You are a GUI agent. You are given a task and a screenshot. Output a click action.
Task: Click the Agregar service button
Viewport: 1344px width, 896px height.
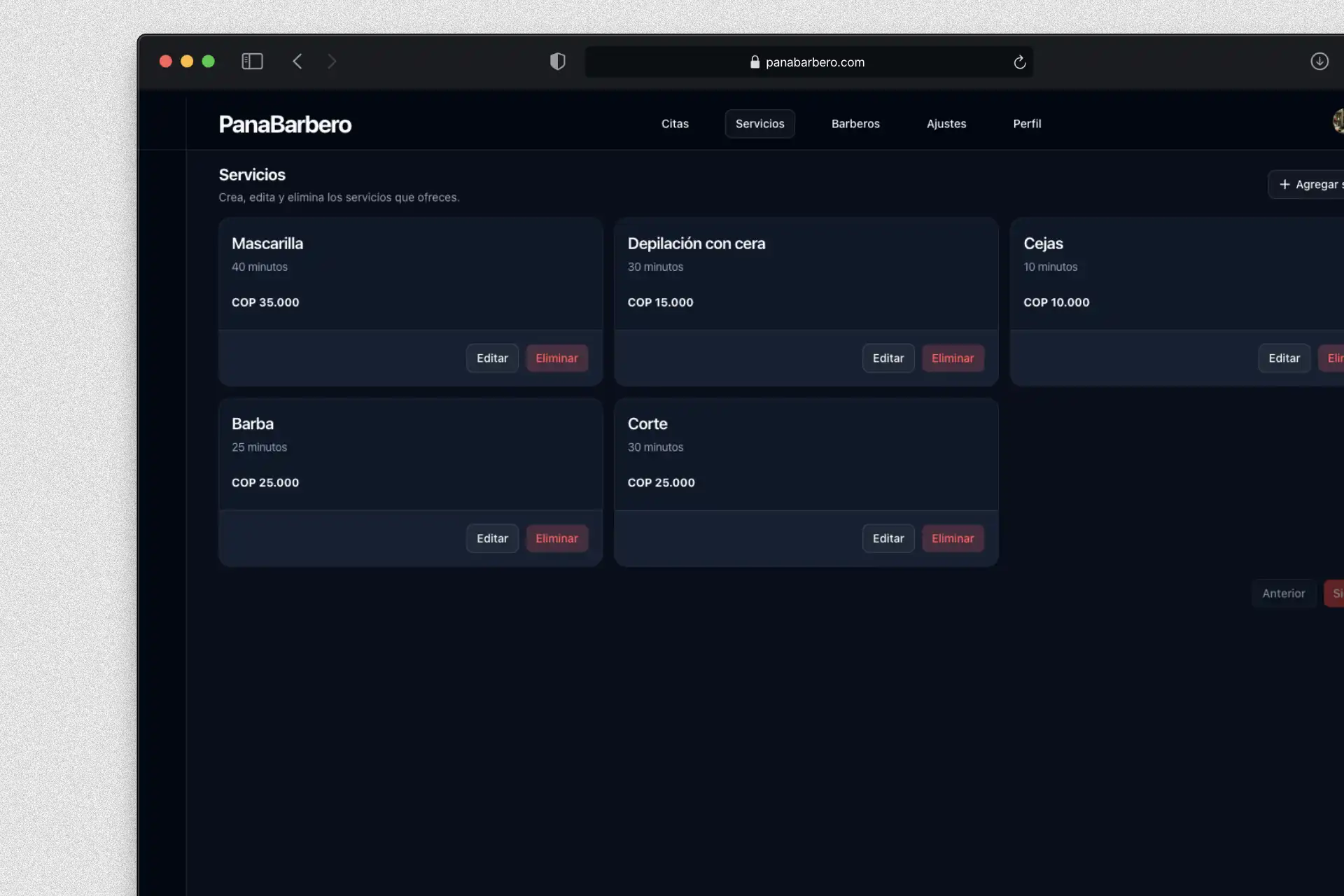tap(1306, 184)
